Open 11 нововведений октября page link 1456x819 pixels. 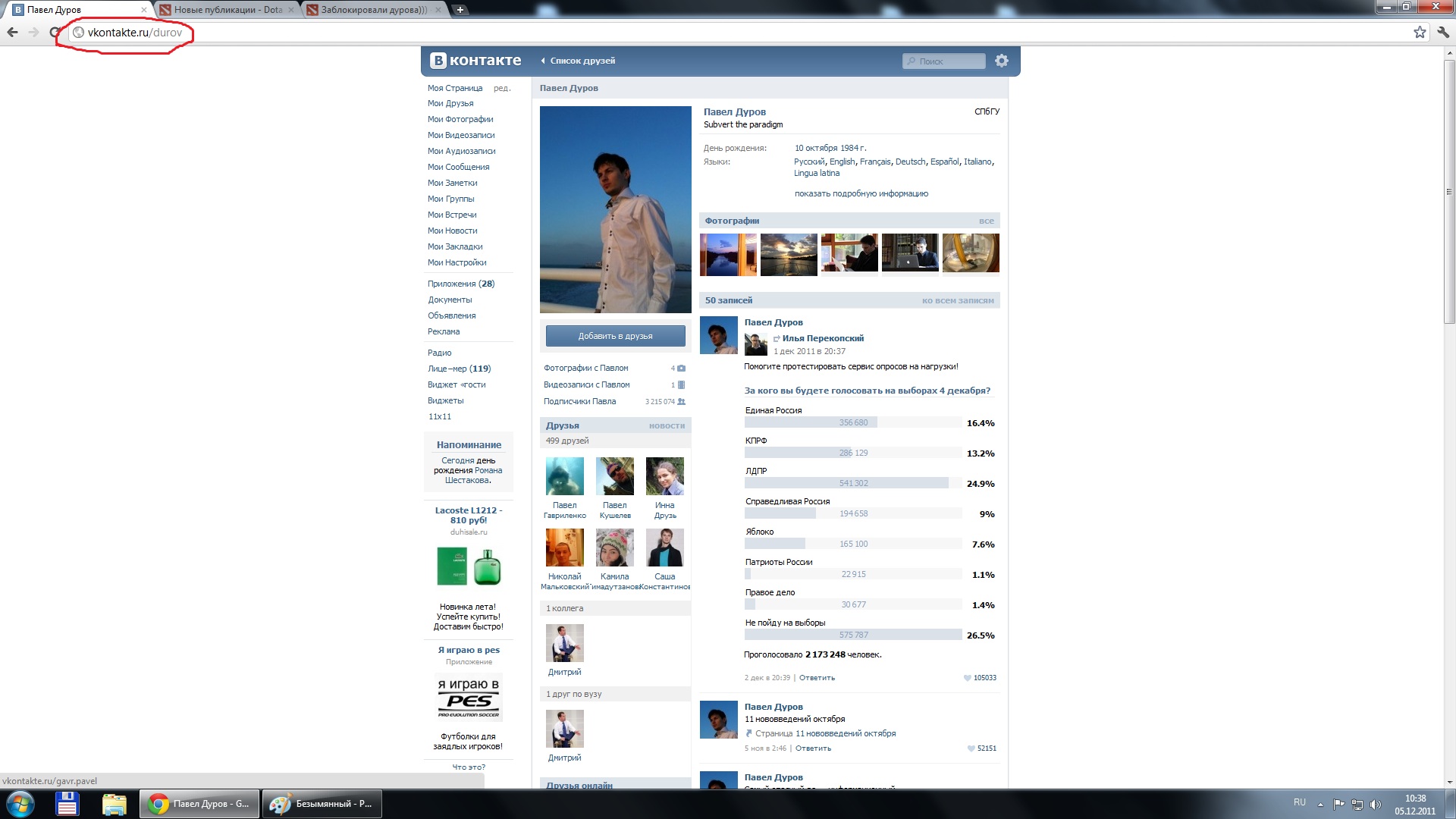coord(846,734)
